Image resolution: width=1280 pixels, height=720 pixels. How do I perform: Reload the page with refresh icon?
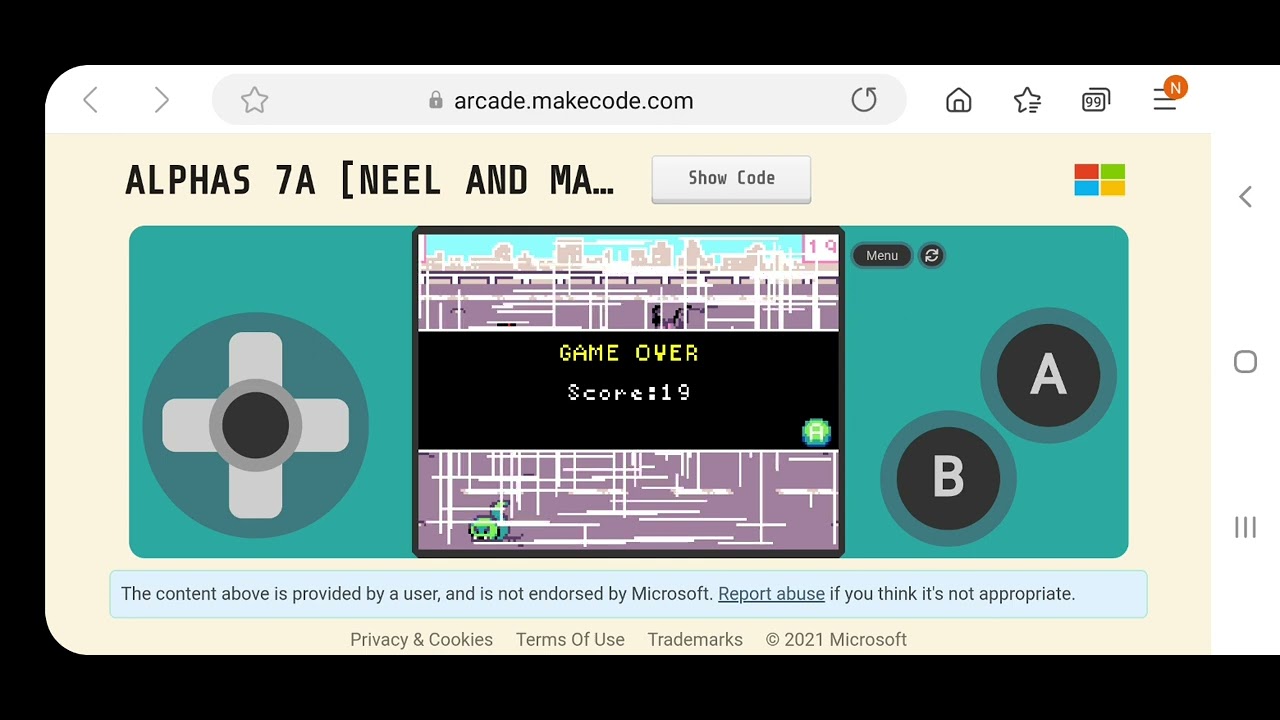(x=864, y=100)
